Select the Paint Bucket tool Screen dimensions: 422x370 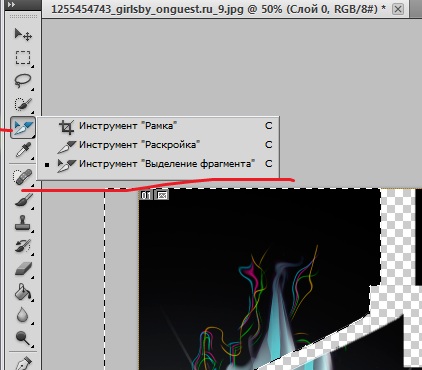(23, 292)
